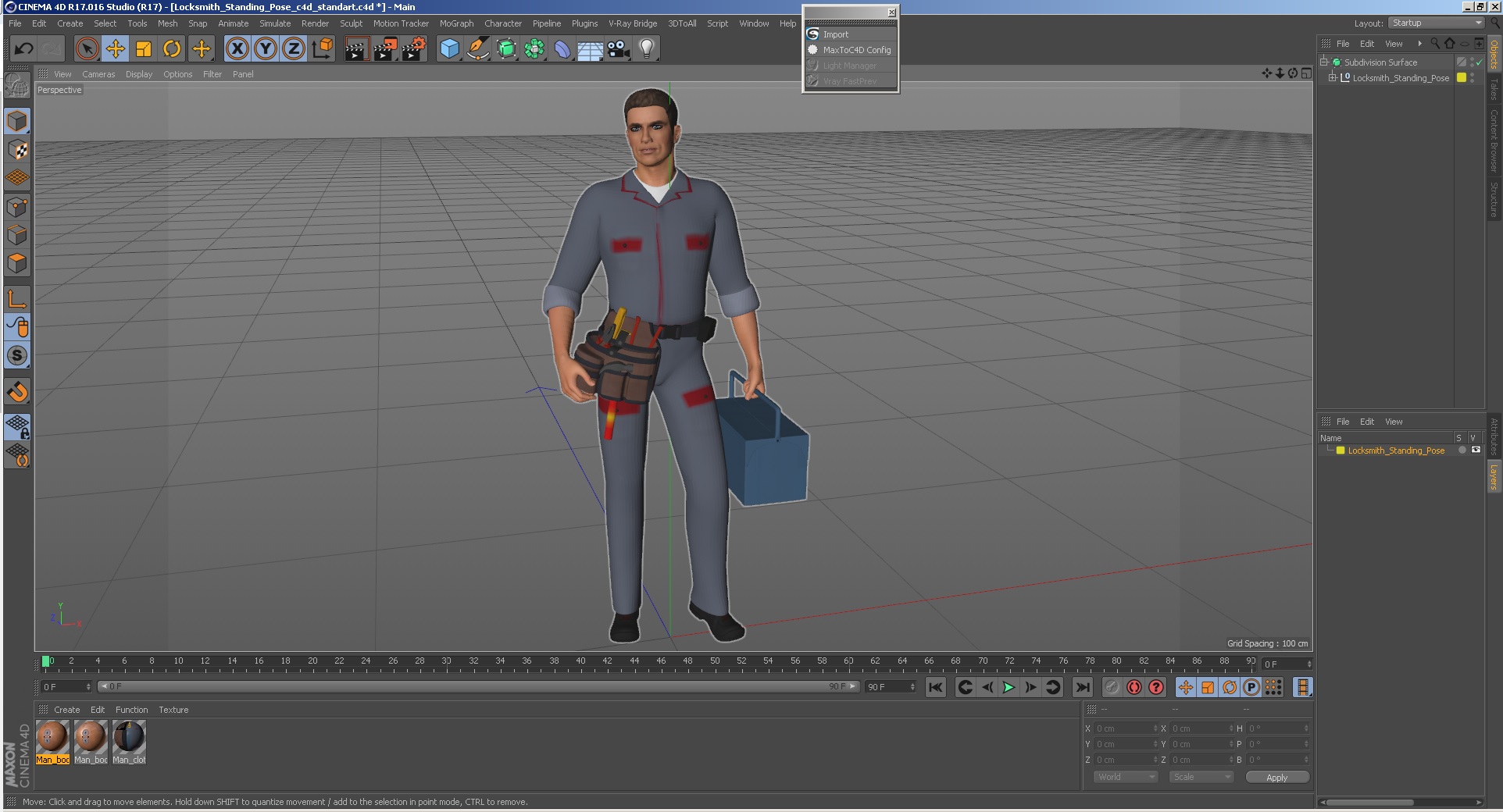
Task: Click frame 30 on timeline ruler
Action: [x=446, y=661]
